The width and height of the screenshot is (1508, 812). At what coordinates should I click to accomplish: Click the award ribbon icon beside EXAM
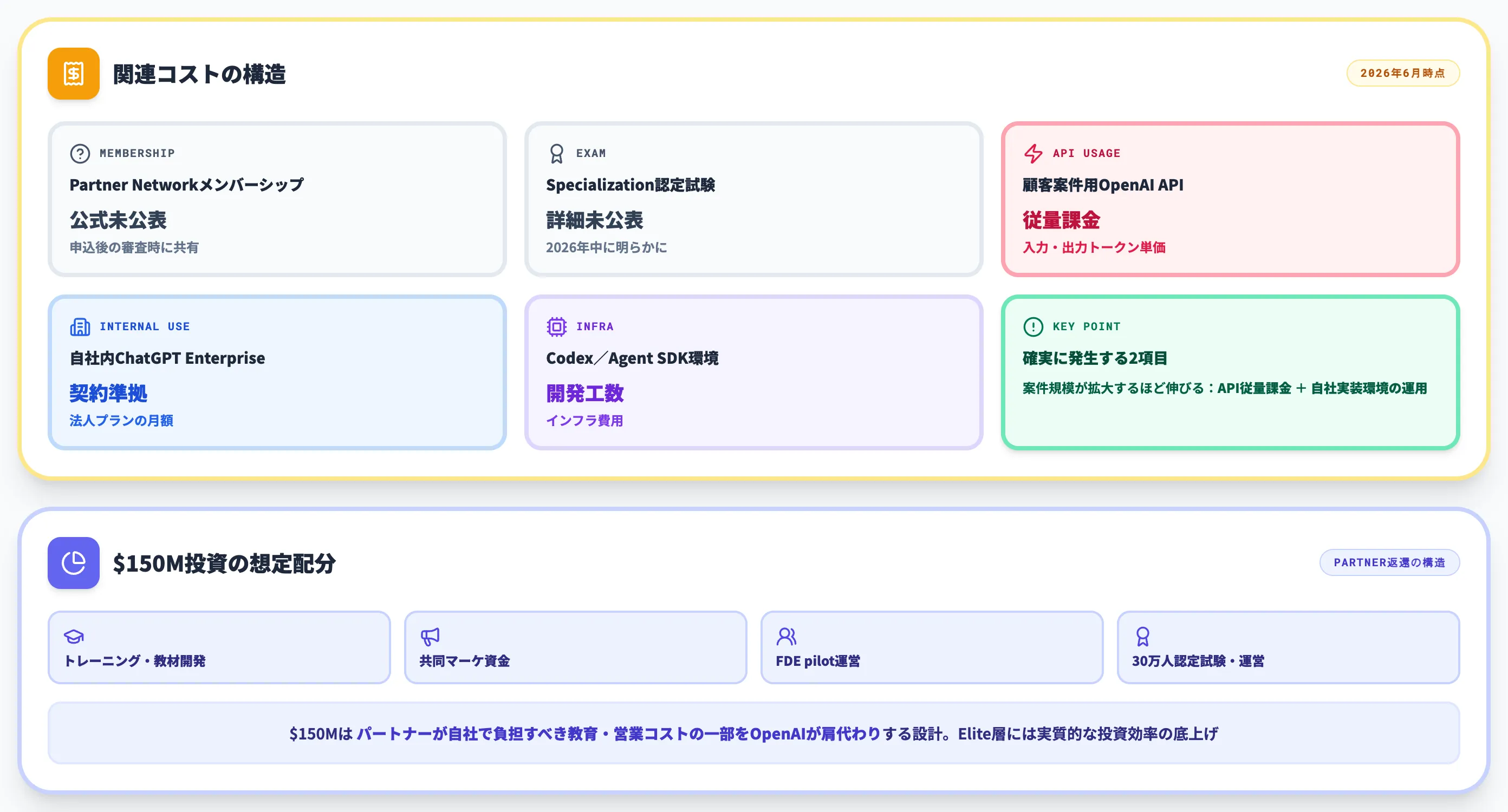click(556, 153)
